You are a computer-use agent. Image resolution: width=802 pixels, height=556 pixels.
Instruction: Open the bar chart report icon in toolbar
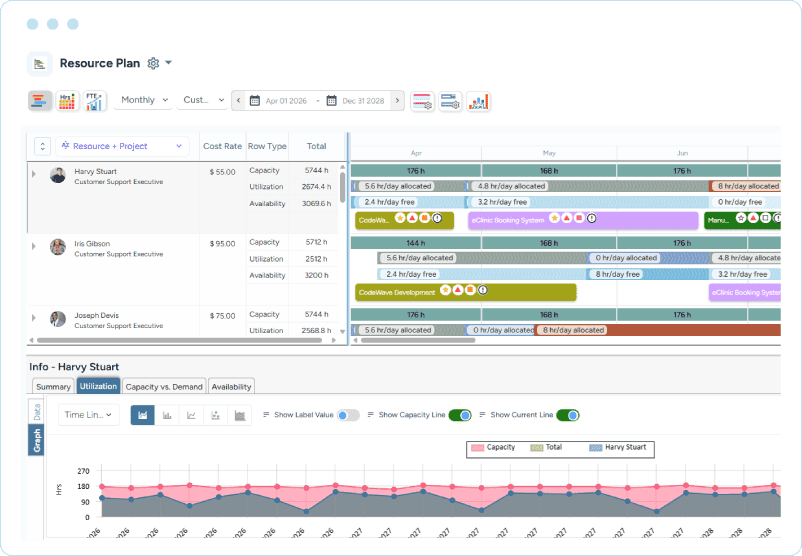478,101
